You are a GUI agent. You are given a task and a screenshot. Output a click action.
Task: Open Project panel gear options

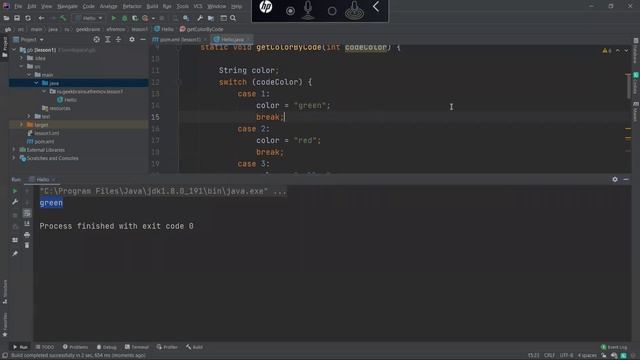click(x=132, y=40)
